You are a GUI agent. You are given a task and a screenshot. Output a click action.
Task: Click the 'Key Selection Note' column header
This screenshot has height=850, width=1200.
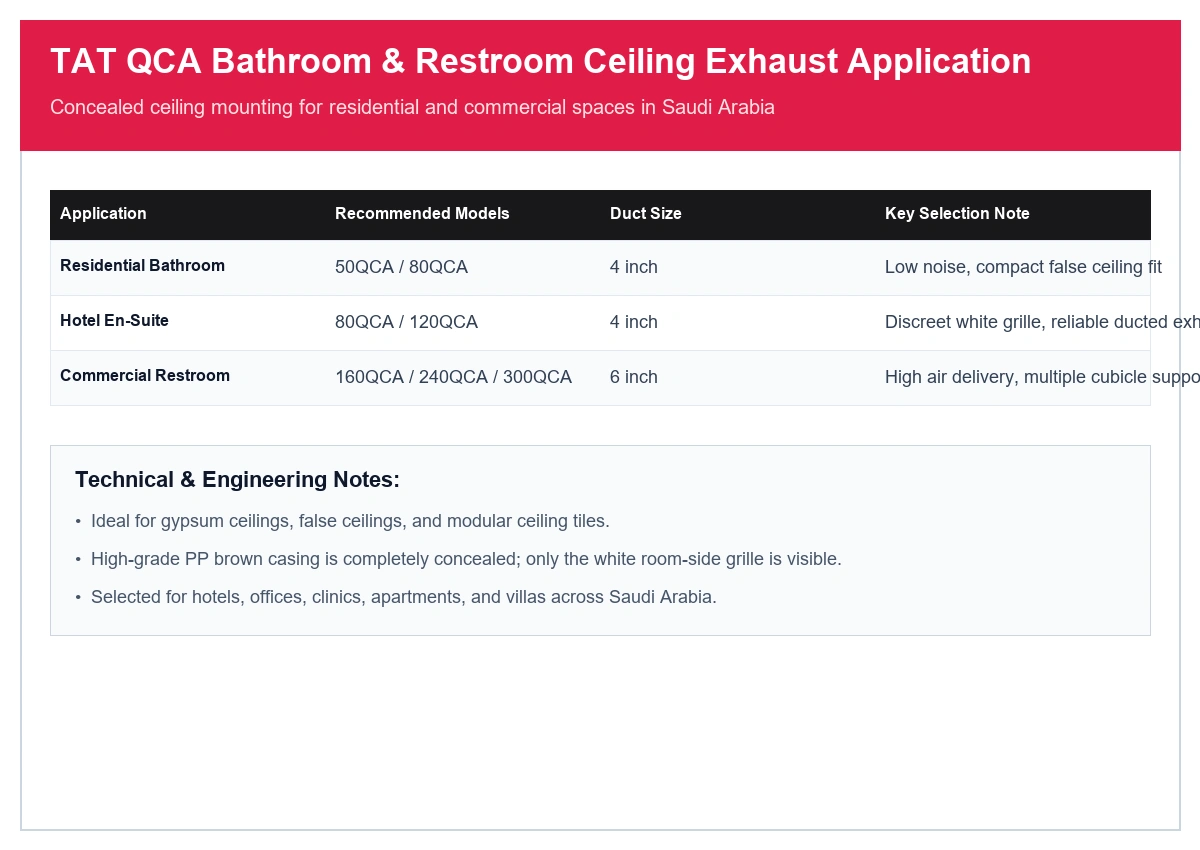[957, 213]
